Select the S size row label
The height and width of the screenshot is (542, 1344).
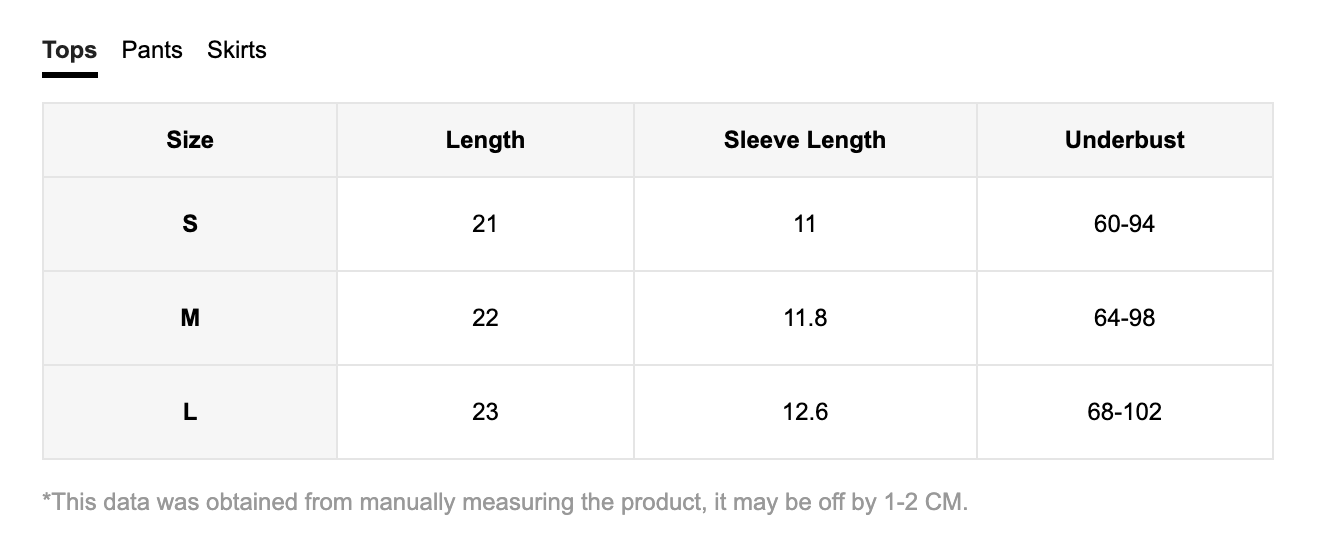click(x=190, y=224)
